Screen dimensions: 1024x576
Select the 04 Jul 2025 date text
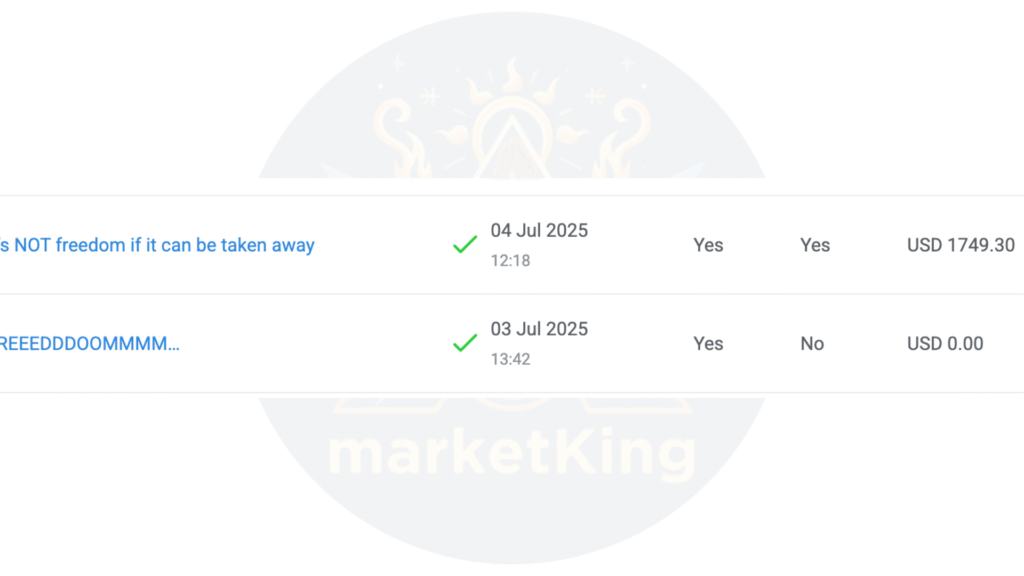coord(539,231)
